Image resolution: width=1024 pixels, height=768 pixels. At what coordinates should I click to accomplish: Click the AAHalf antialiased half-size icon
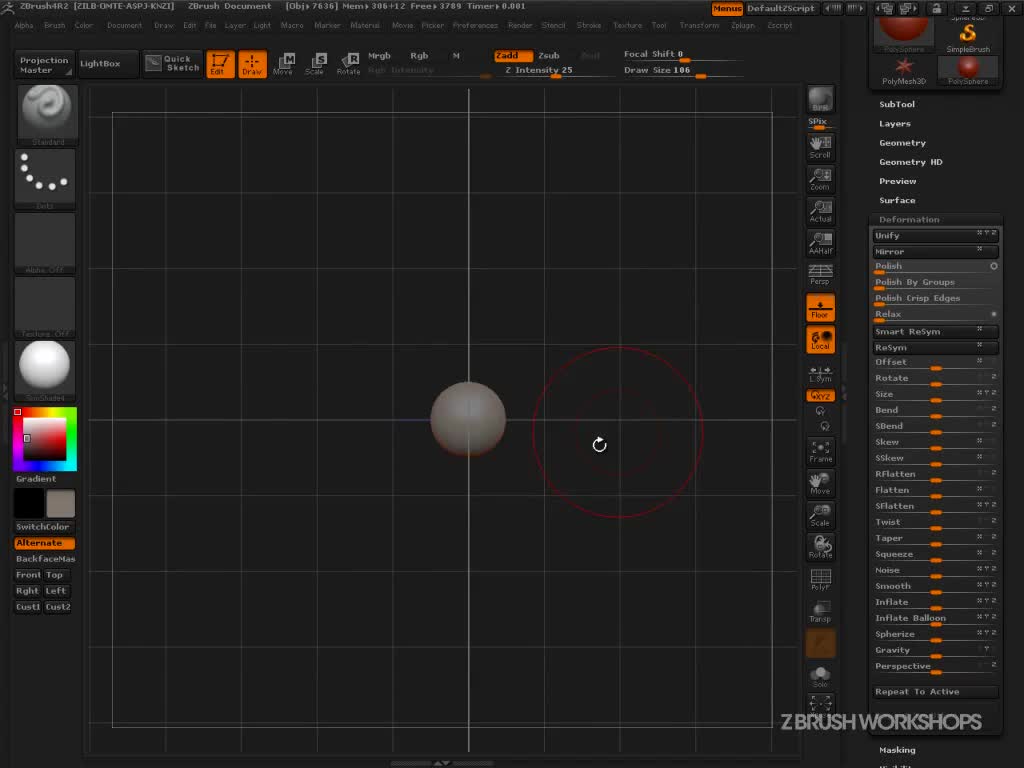point(820,243)
